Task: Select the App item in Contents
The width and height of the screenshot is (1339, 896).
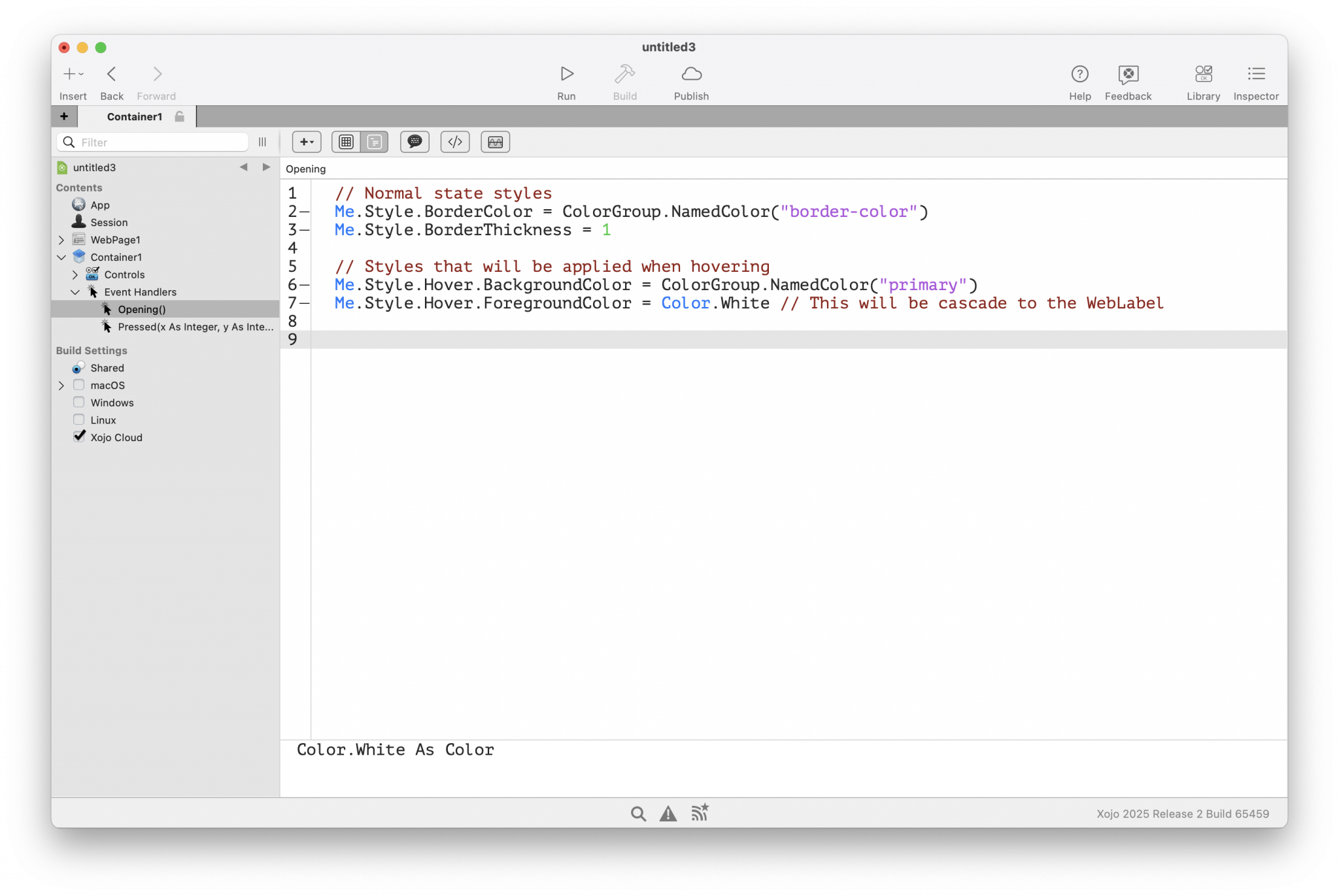Action: pyautogui.click(x=100, y=205)
